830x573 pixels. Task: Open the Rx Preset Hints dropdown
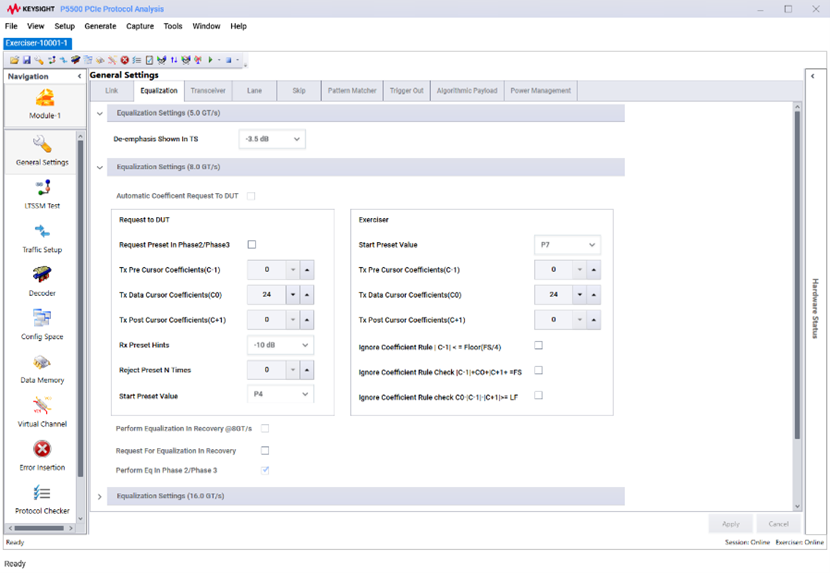click(280, 345)
